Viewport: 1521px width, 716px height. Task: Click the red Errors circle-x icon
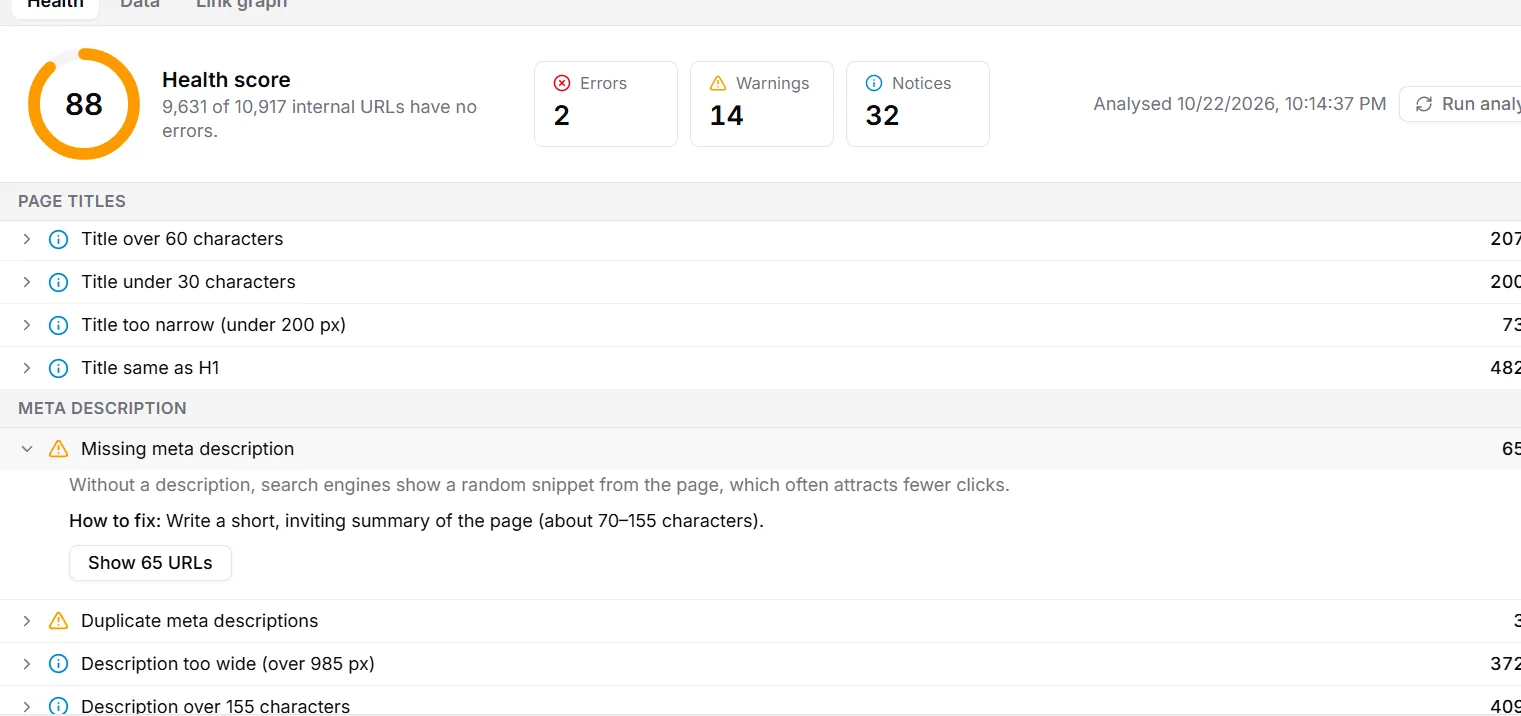562,84
